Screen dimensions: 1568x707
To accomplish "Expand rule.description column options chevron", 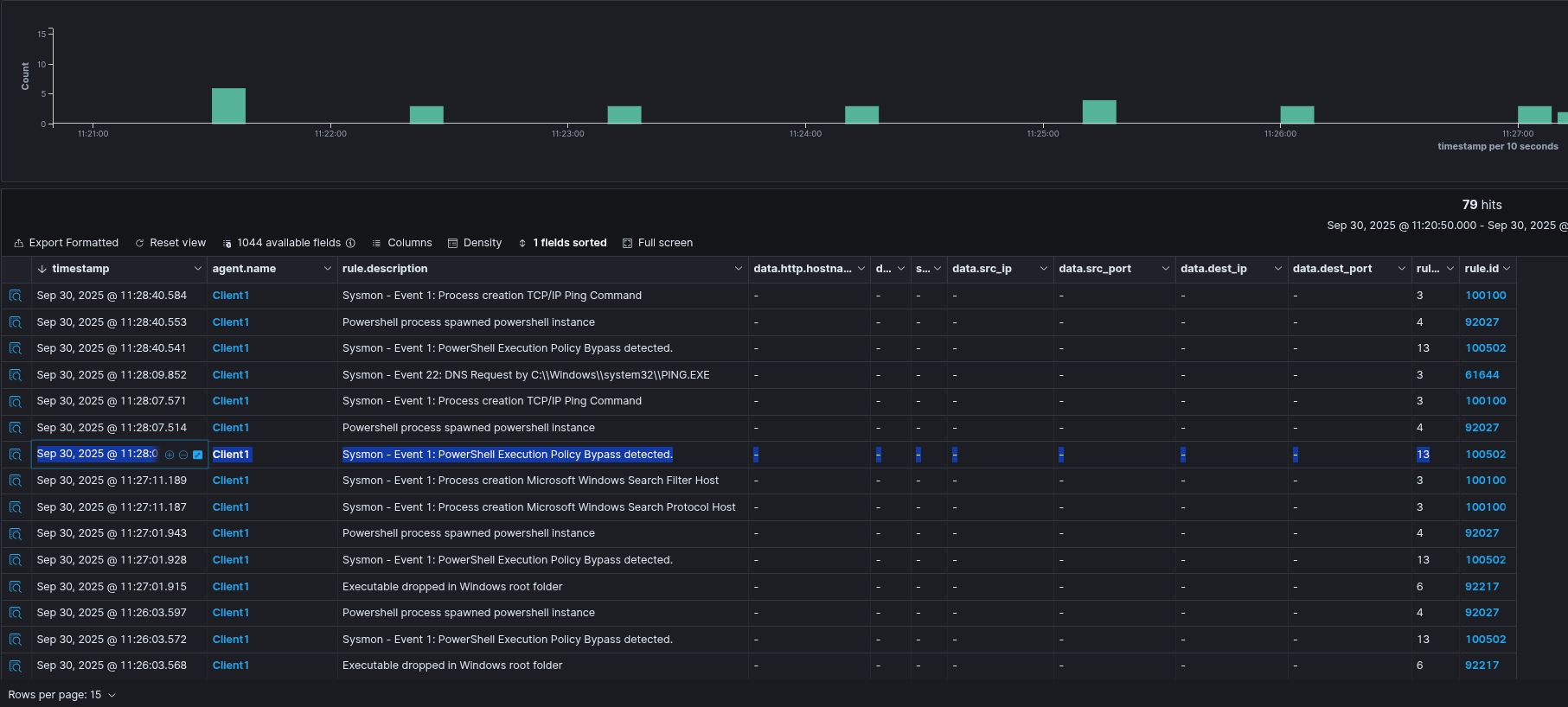I will pyautogui.click(x=738, y=269).
